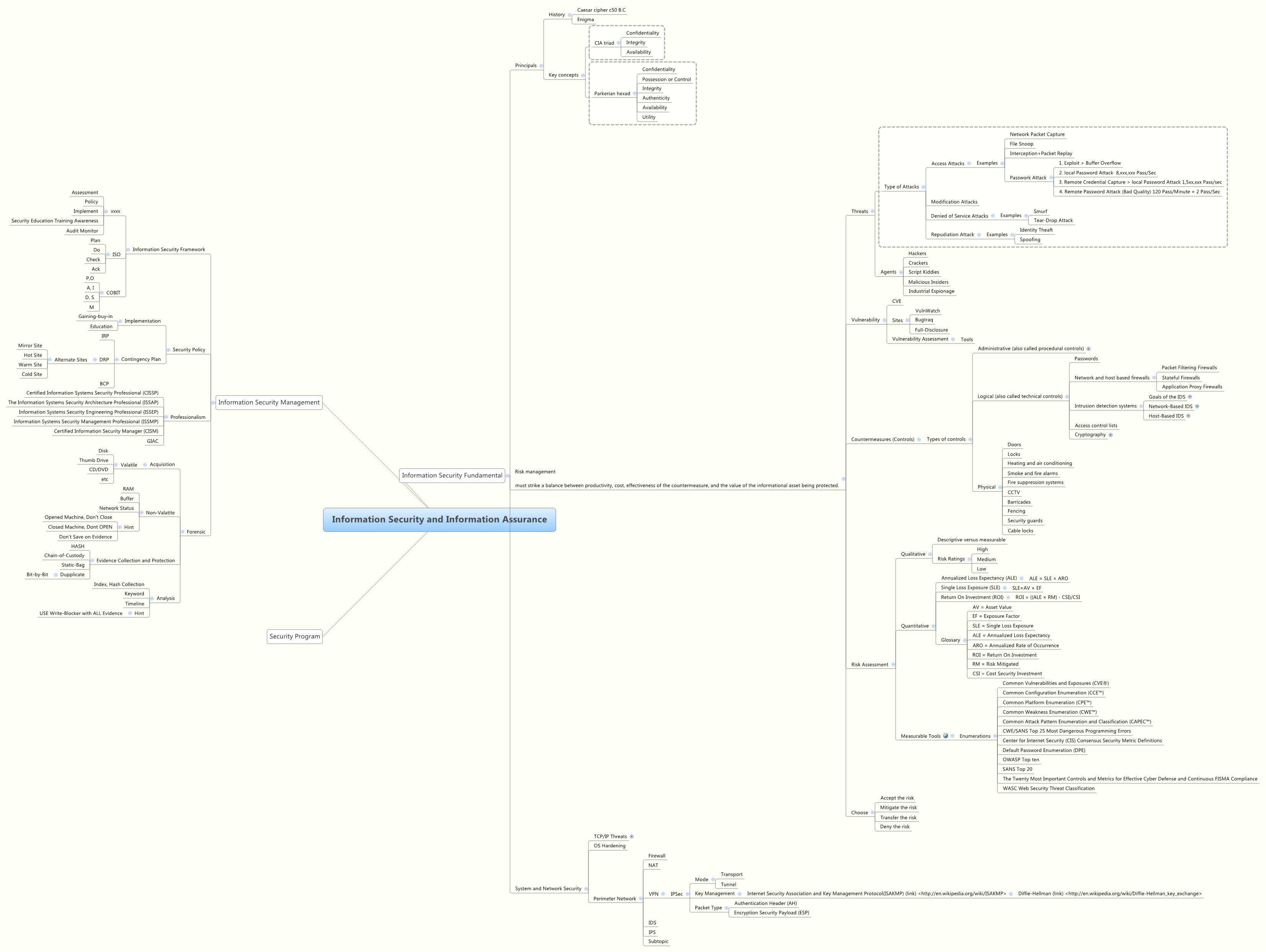The image size is (1266, 952).
Task: Select the central Information Security and Information Assurance topic
Action: 439,519
